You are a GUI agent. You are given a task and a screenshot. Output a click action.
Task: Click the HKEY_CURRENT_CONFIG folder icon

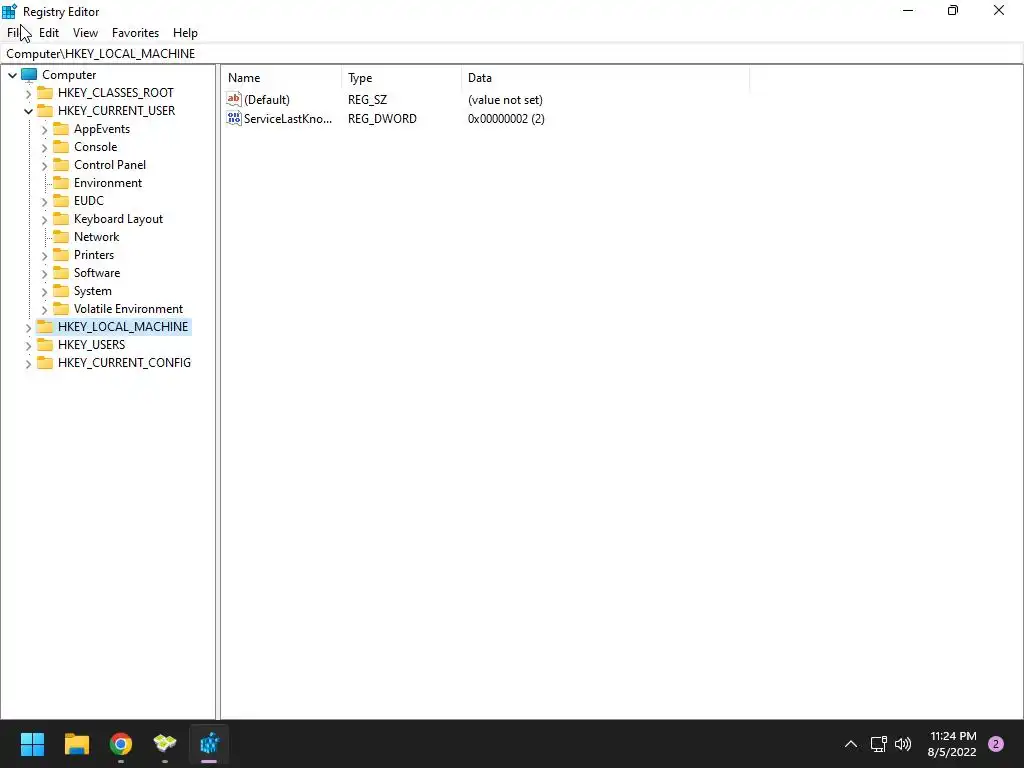click(x=45, y=362)
